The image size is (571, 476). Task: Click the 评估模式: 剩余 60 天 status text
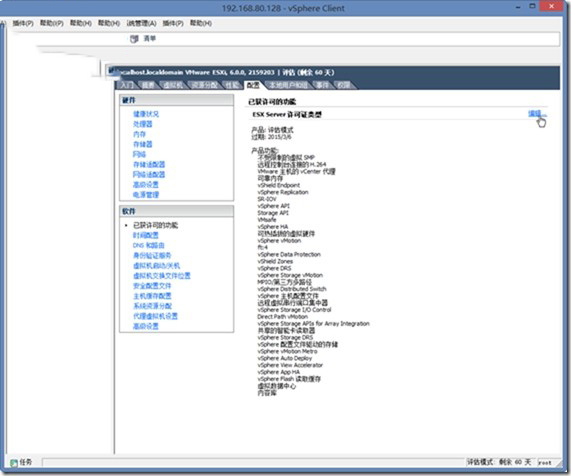pos(499,462)
